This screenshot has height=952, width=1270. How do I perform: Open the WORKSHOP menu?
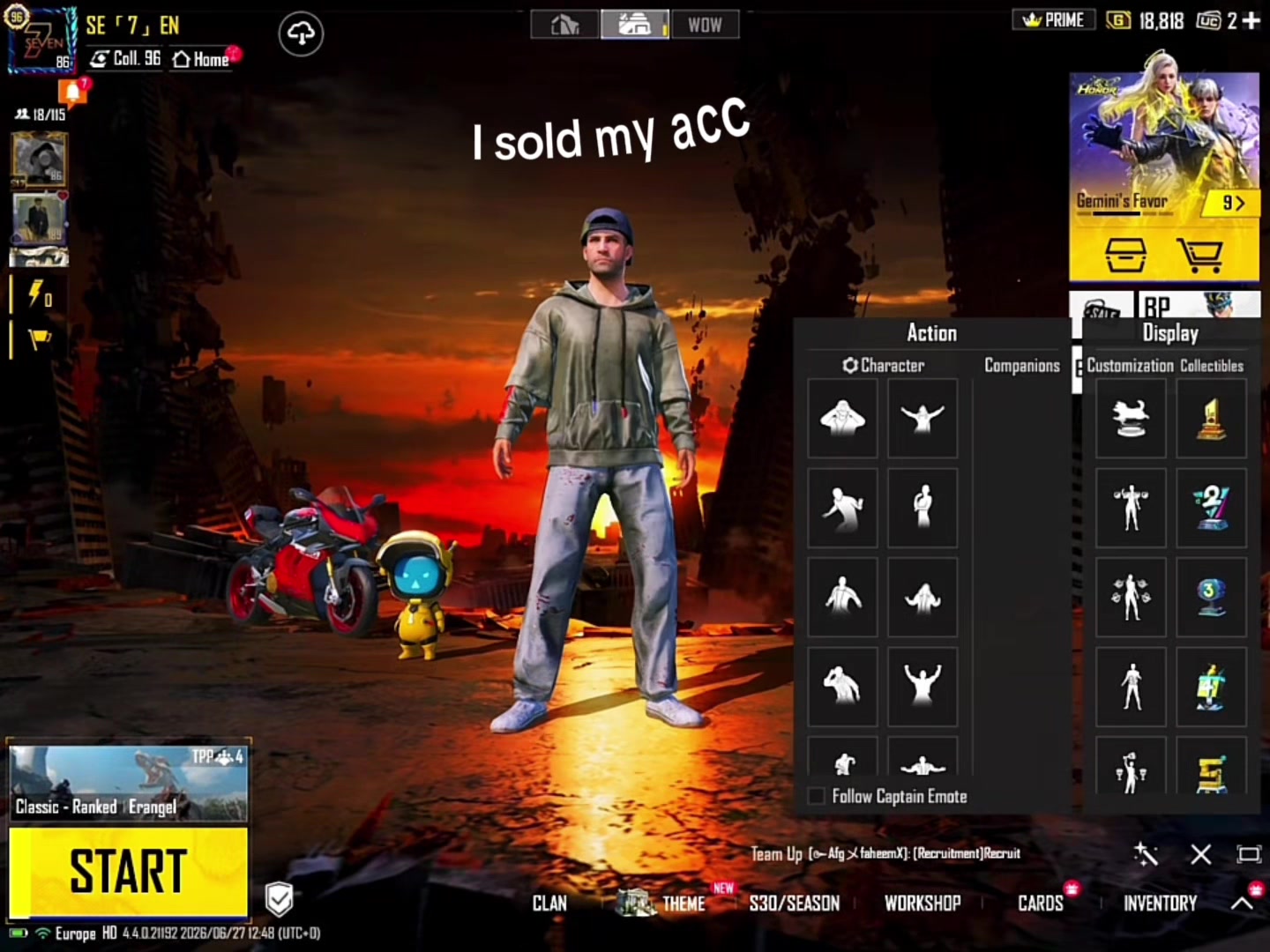(x=923, y=903)
